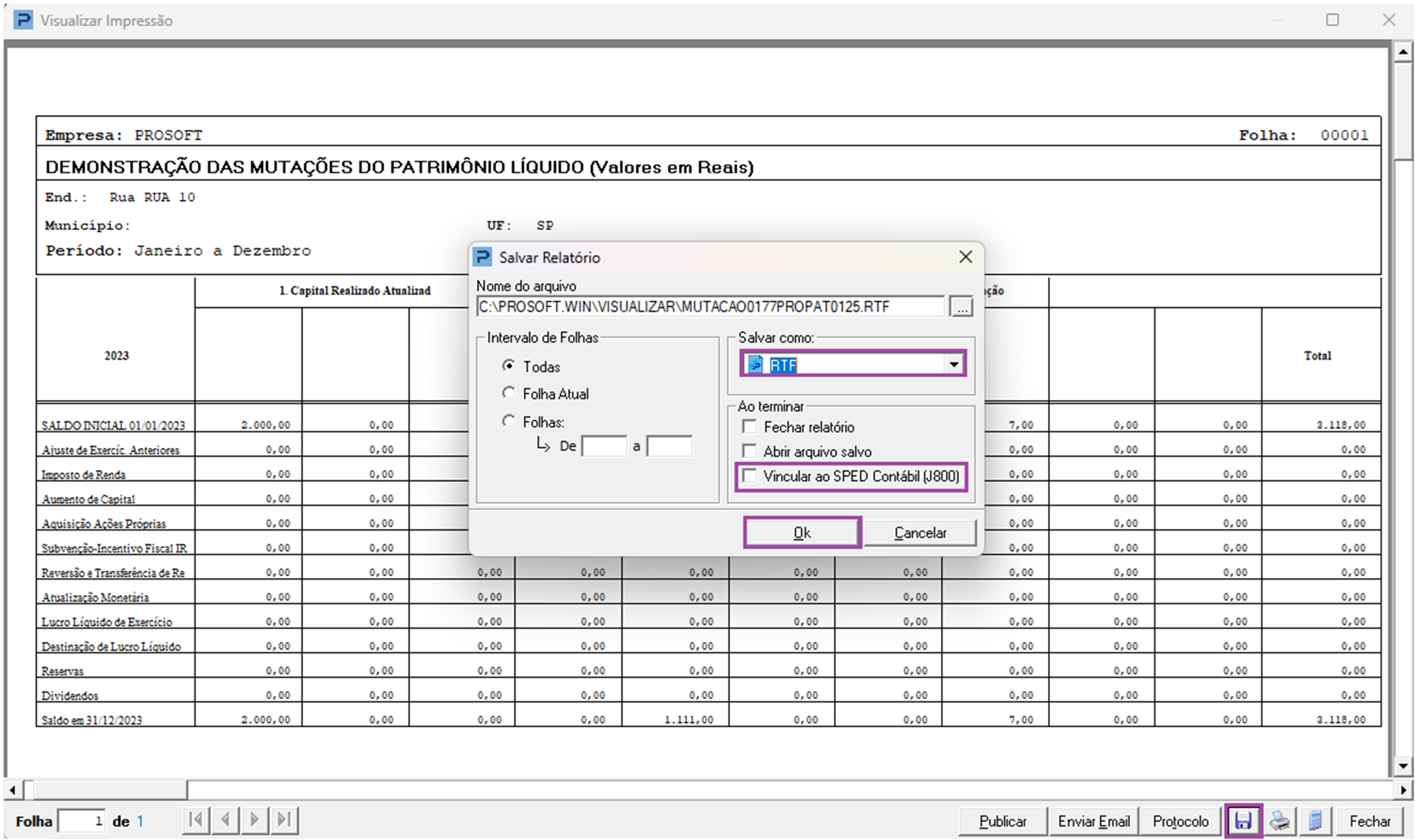Go to last page navigation arrow
This screenshot has height=840, width=1415.
click(284, 820)
